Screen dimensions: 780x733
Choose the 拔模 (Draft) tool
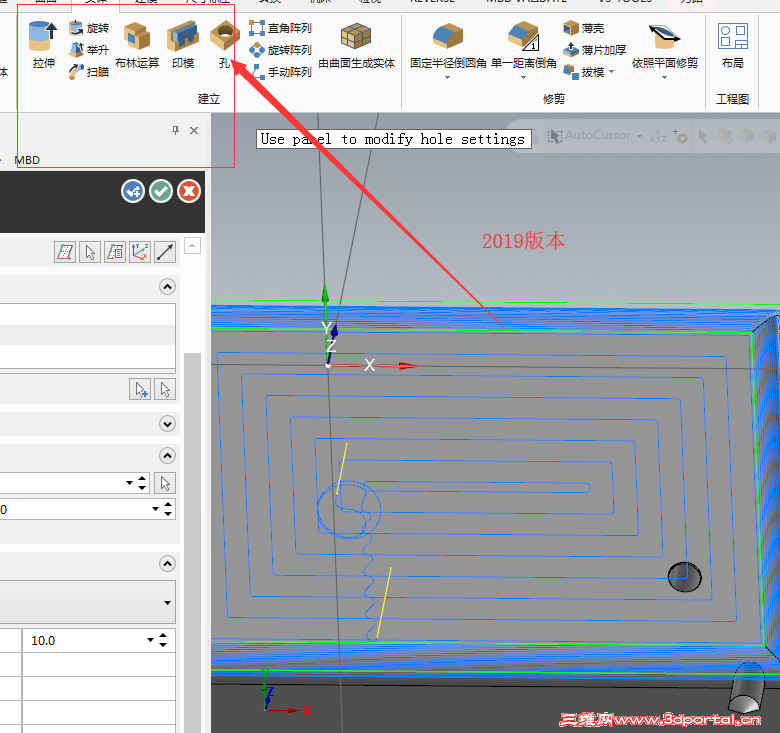point(584,72)
